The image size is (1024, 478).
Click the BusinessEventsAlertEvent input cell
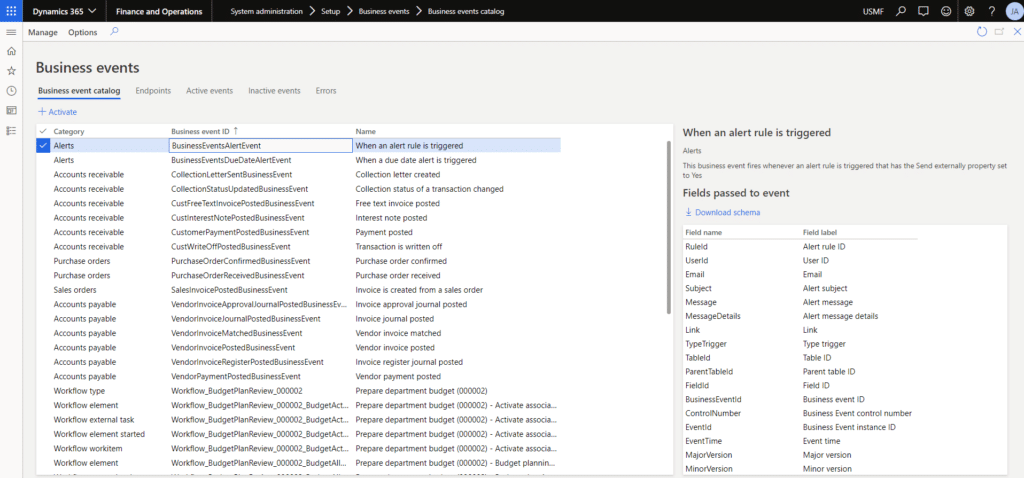[261, 146]
